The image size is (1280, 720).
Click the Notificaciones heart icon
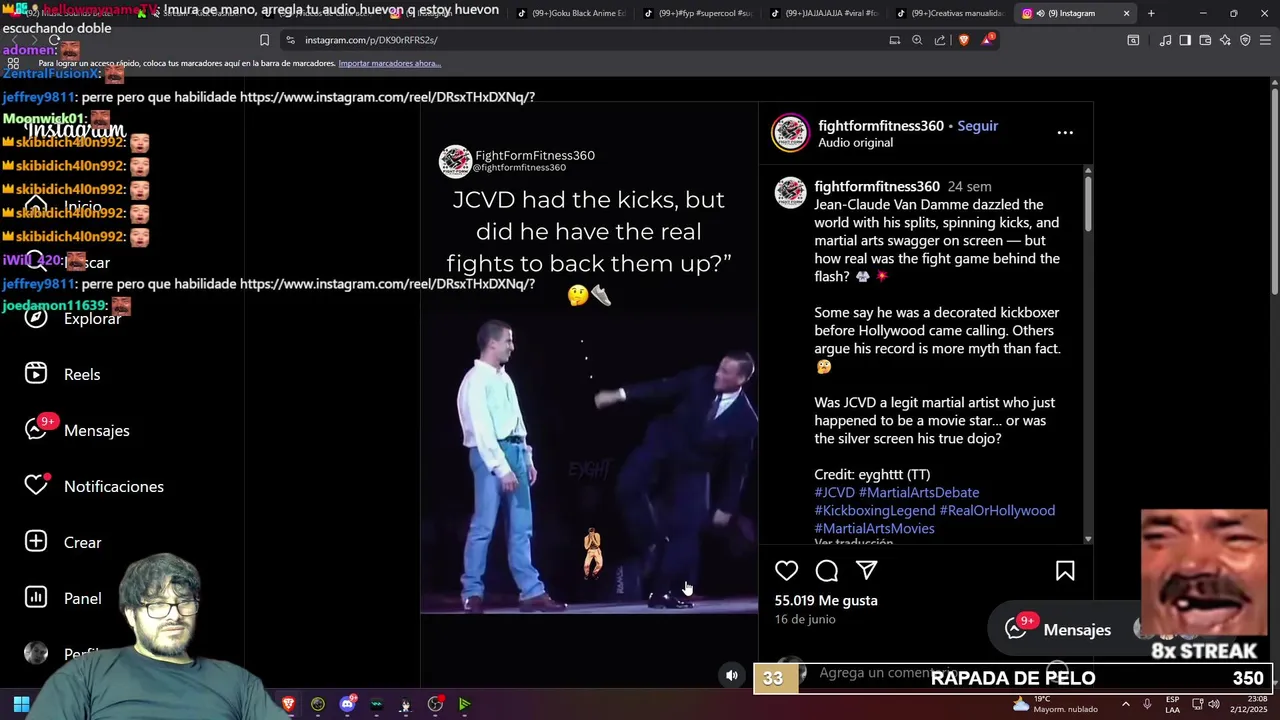36,485
